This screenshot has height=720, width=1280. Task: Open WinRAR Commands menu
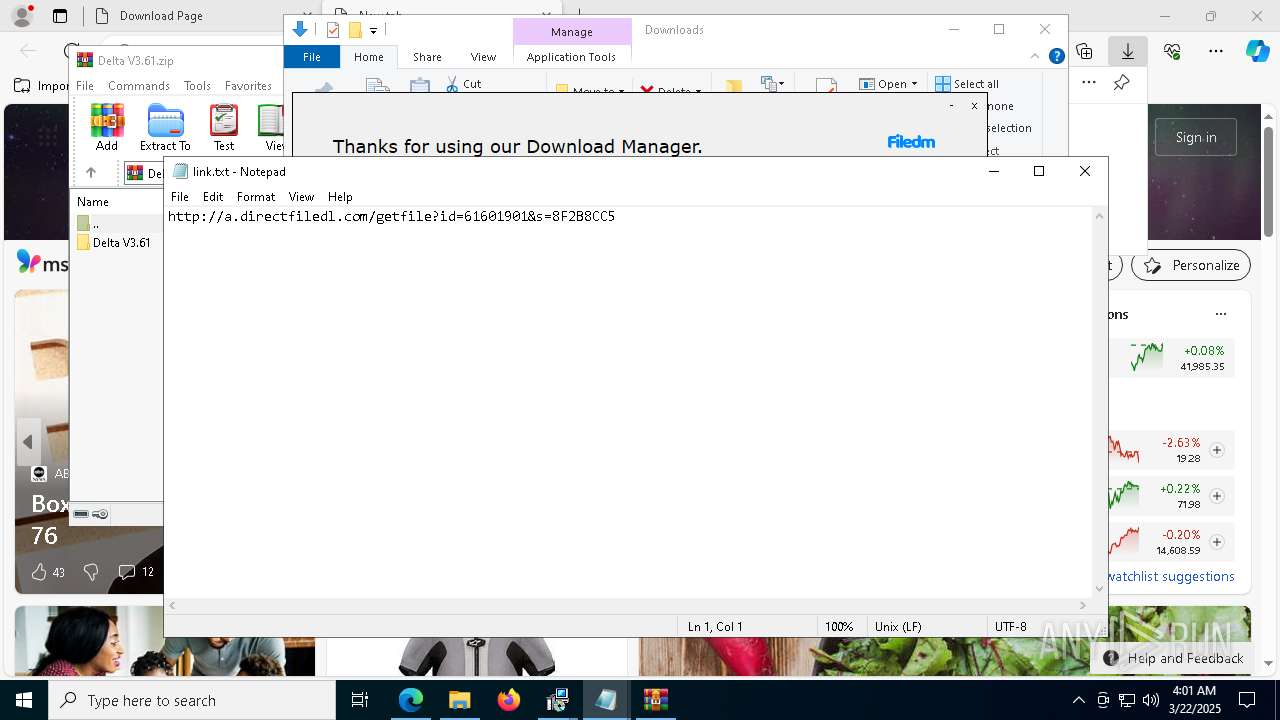[139, 86]
